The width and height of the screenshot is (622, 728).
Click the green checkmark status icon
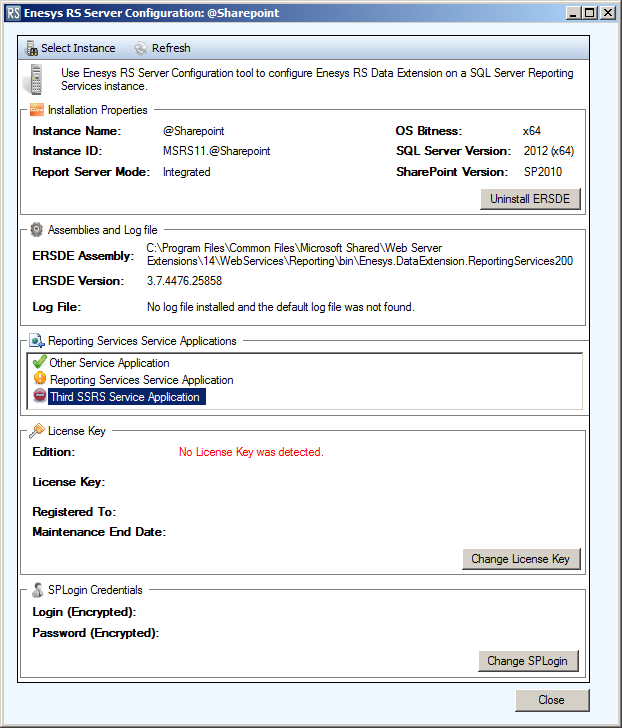coord(40,362)
